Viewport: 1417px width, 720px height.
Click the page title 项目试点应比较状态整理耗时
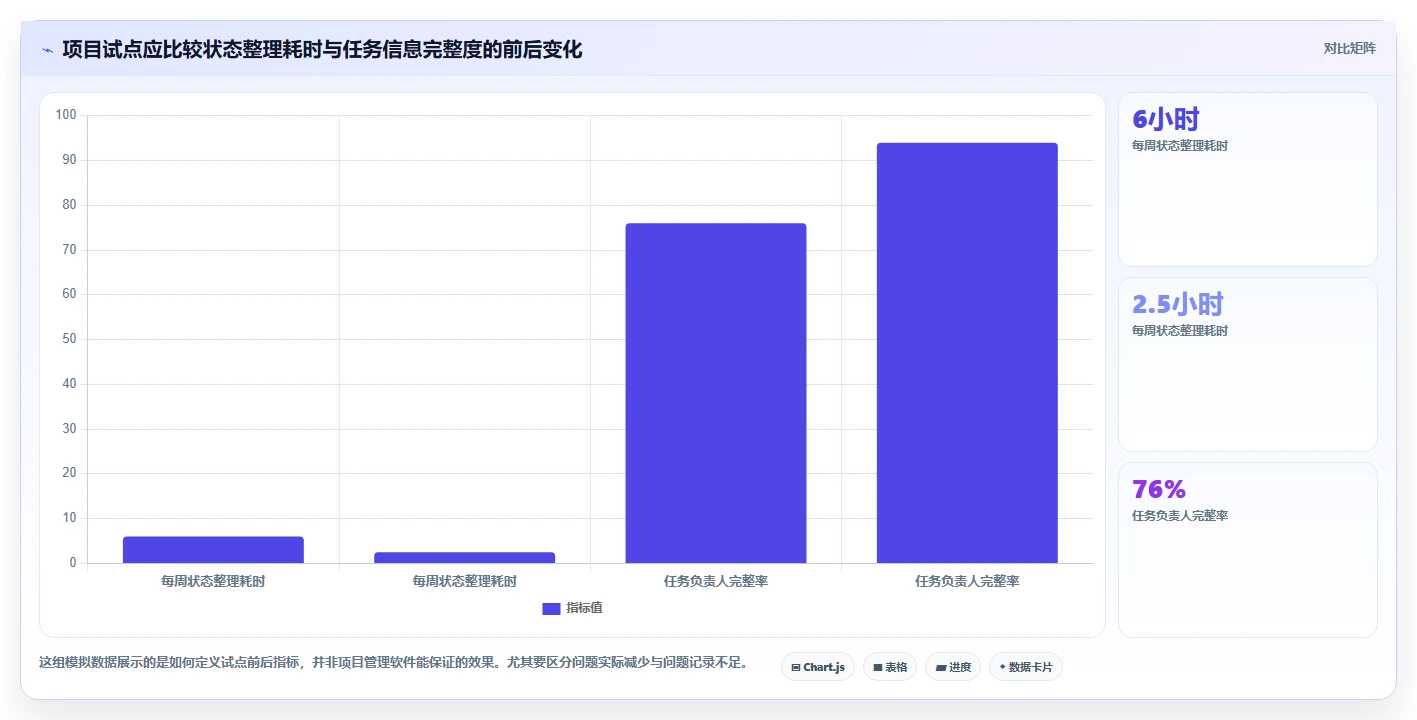click(x=322, y=49)
